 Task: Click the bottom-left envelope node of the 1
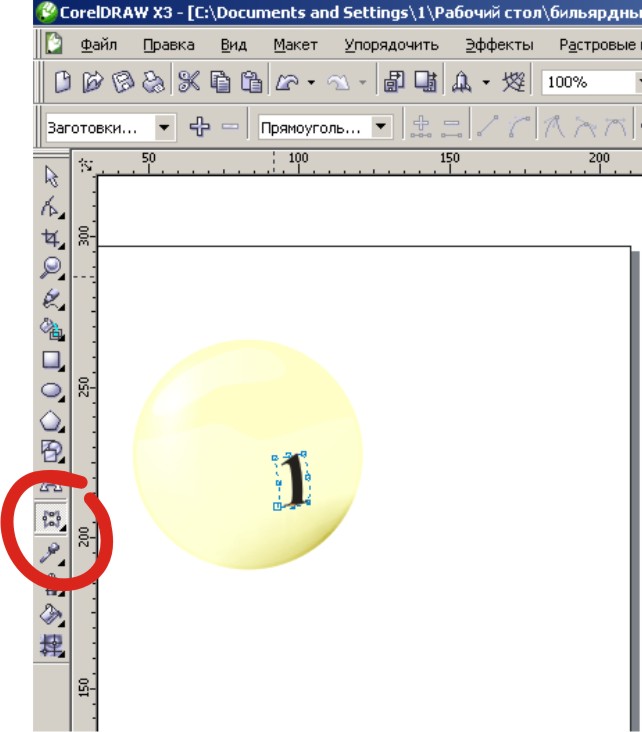[277, 506]
